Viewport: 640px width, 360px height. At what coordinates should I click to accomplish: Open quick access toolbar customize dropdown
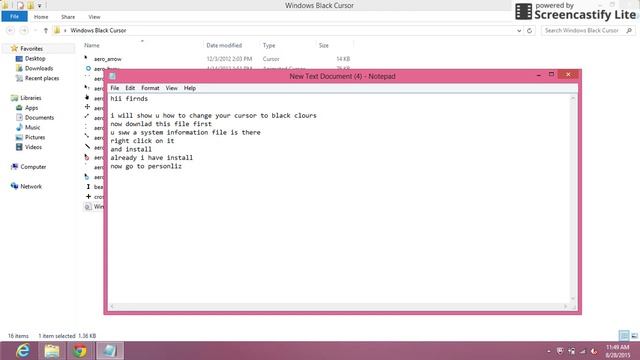click(40, 6)
